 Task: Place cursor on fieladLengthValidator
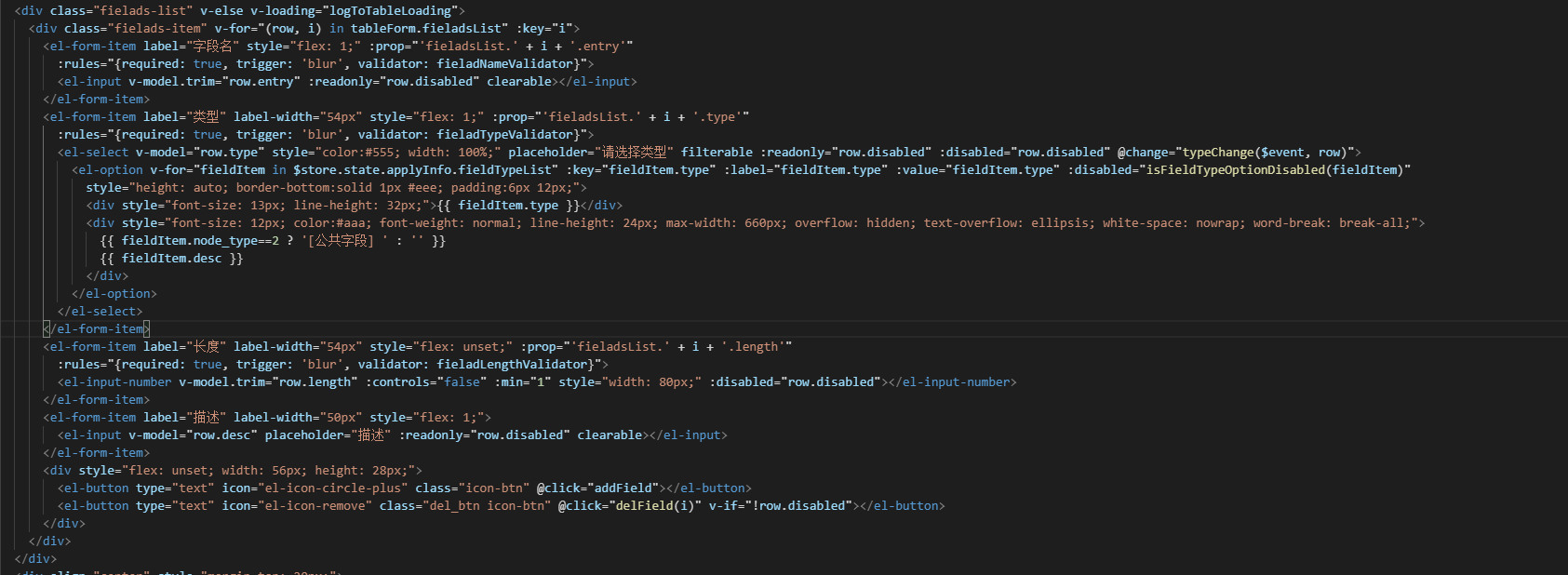coord(513,364)
